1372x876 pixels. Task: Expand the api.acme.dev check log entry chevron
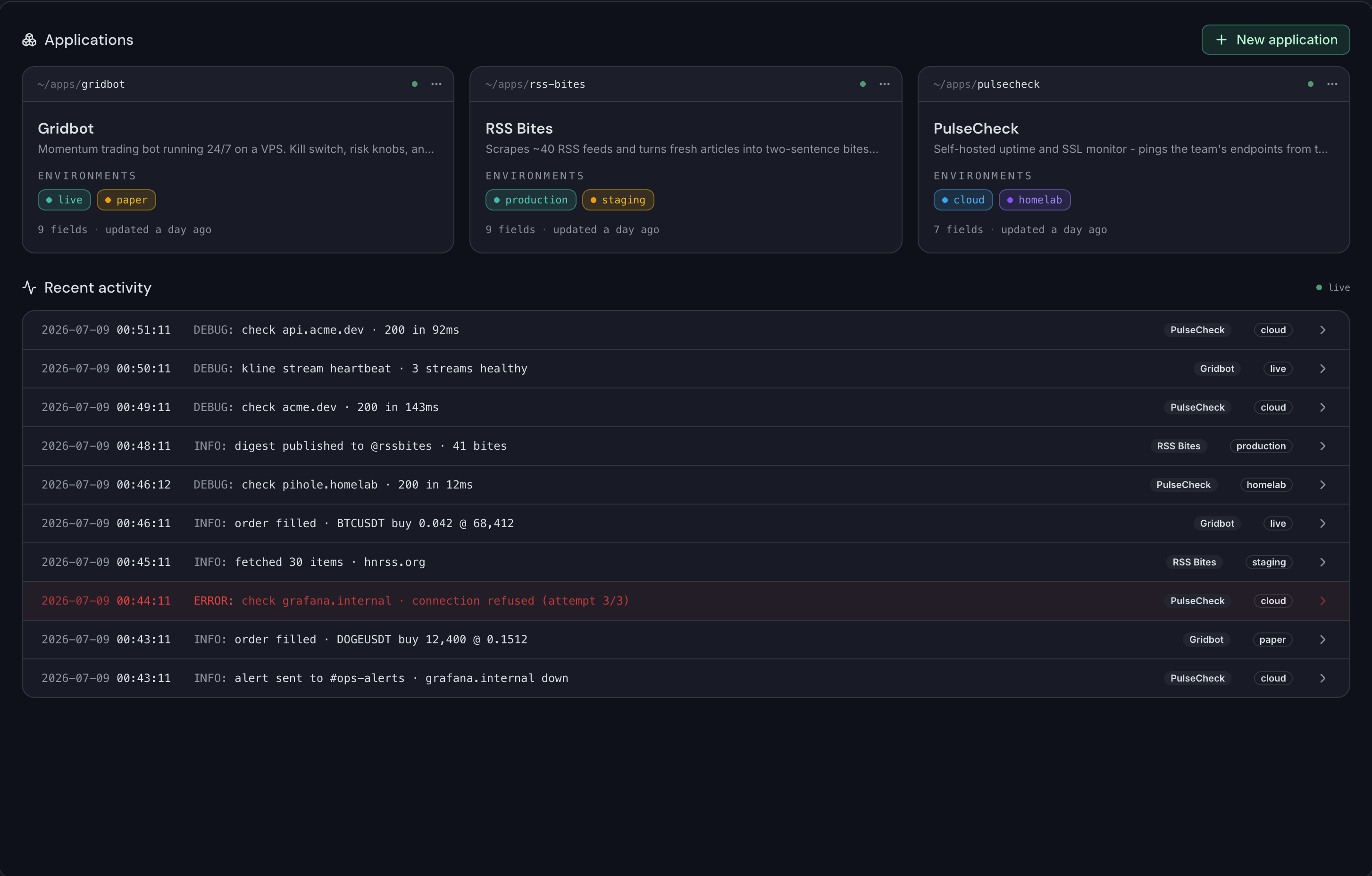coord(1323,330)
